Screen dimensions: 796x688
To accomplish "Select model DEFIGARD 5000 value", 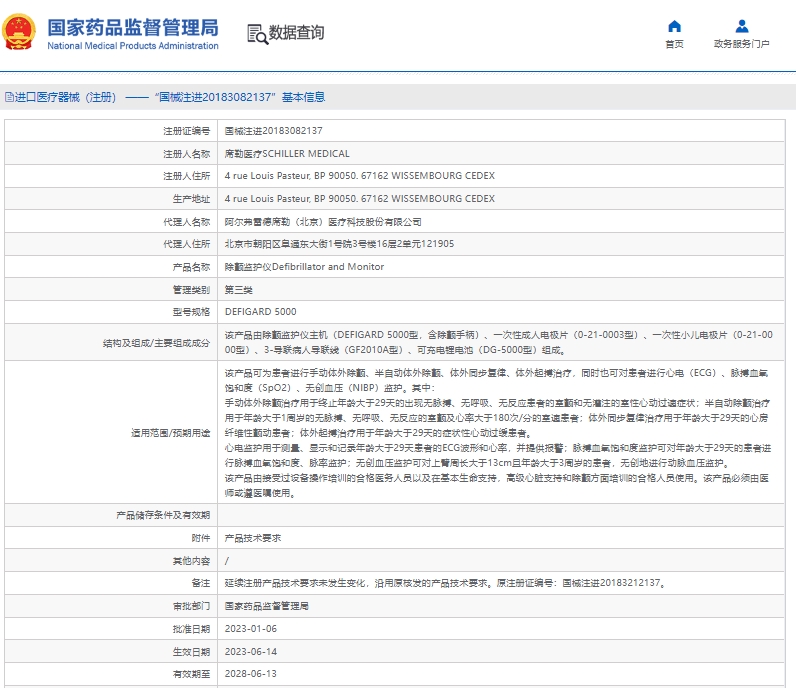I will 260,312.
